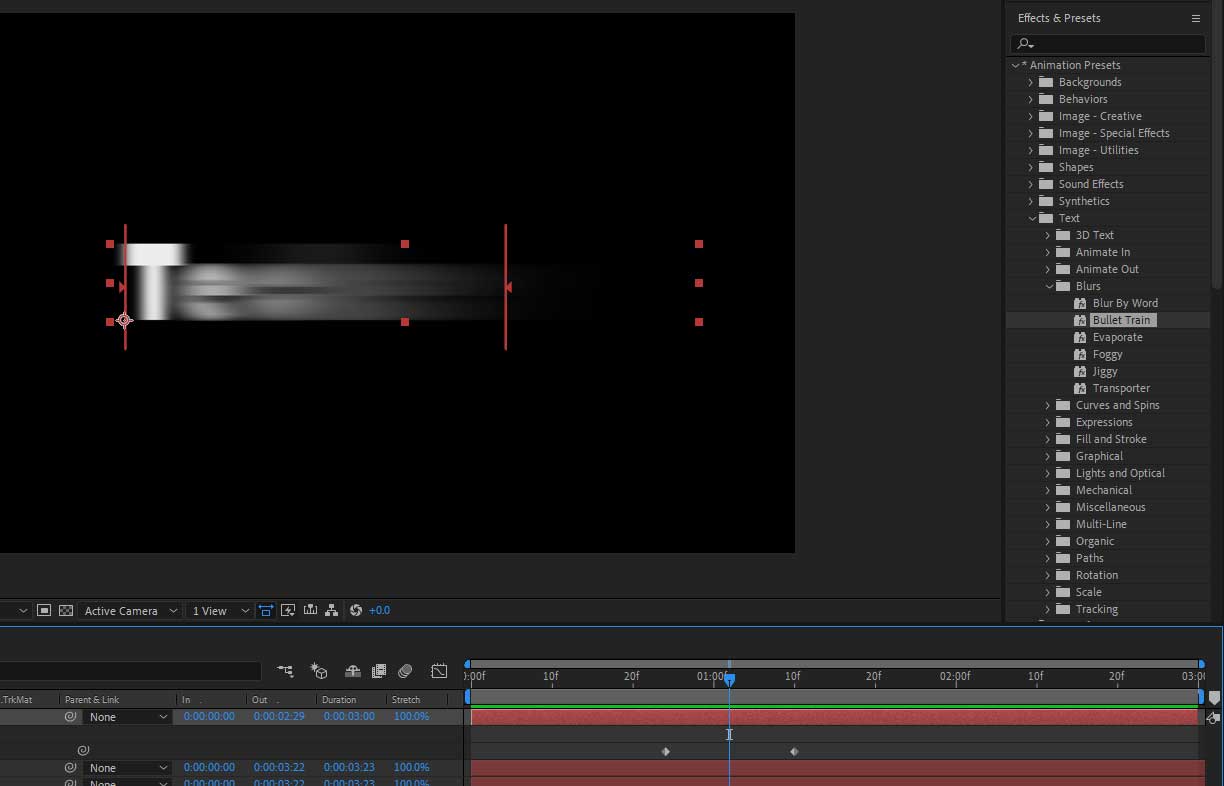The width and height of the screenshot is (1224, 786).
Task: Select the Synthetics folder
Action: (1084, 201)
